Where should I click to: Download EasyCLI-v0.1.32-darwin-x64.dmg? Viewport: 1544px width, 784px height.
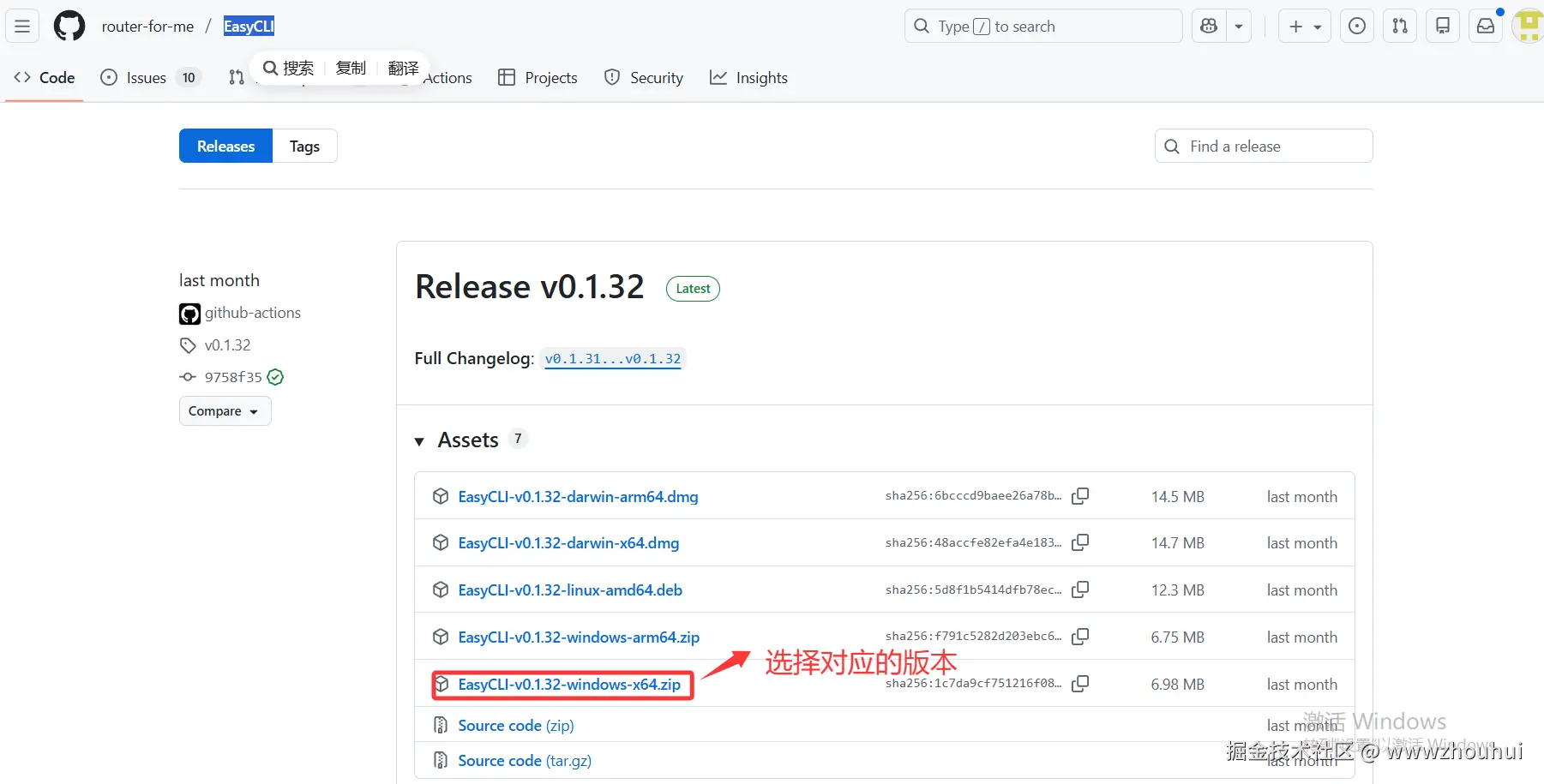tap(568, 543)
